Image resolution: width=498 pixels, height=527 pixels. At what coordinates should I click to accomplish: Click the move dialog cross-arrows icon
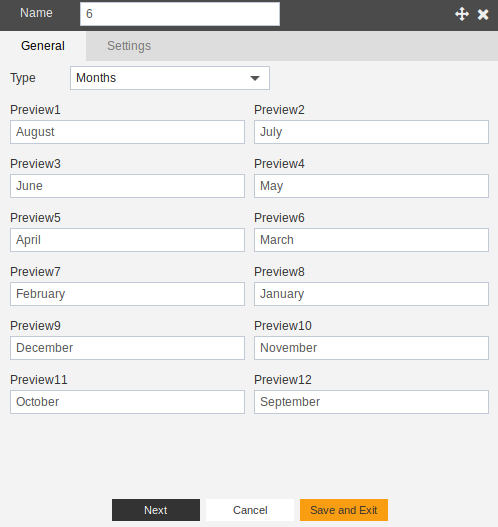click(x=462, y=14)
